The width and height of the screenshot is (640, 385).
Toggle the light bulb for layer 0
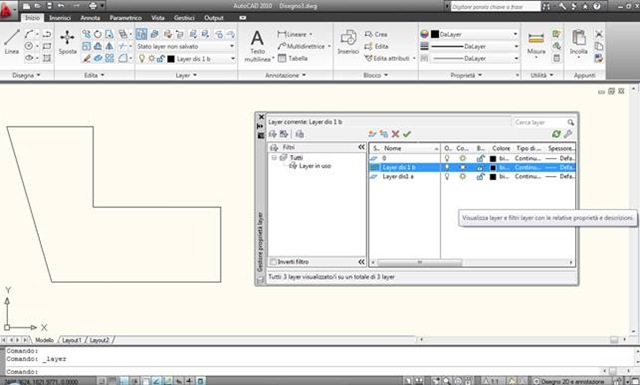(x=447, y=158)
